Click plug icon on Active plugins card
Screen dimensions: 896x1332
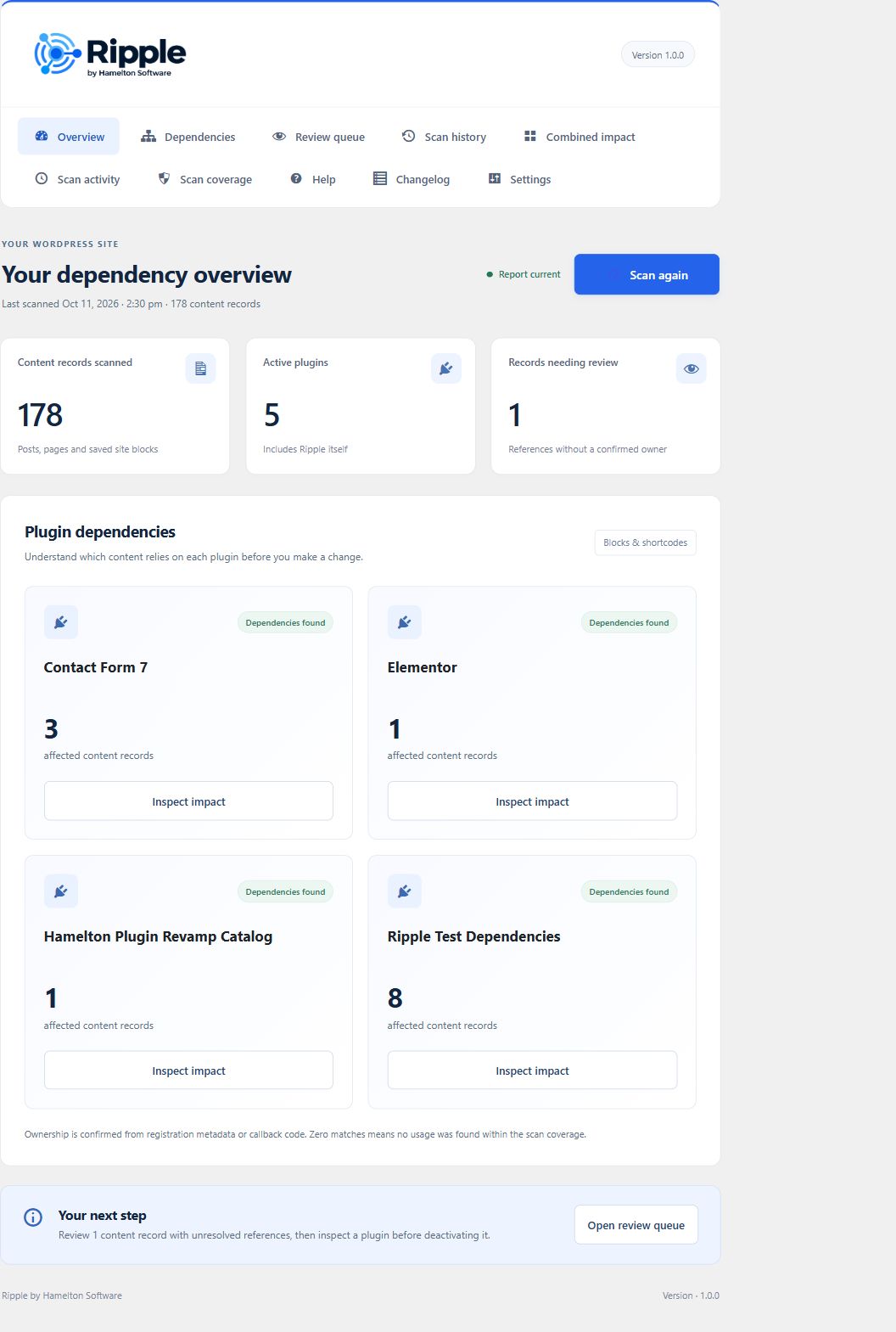coord(445,368)
